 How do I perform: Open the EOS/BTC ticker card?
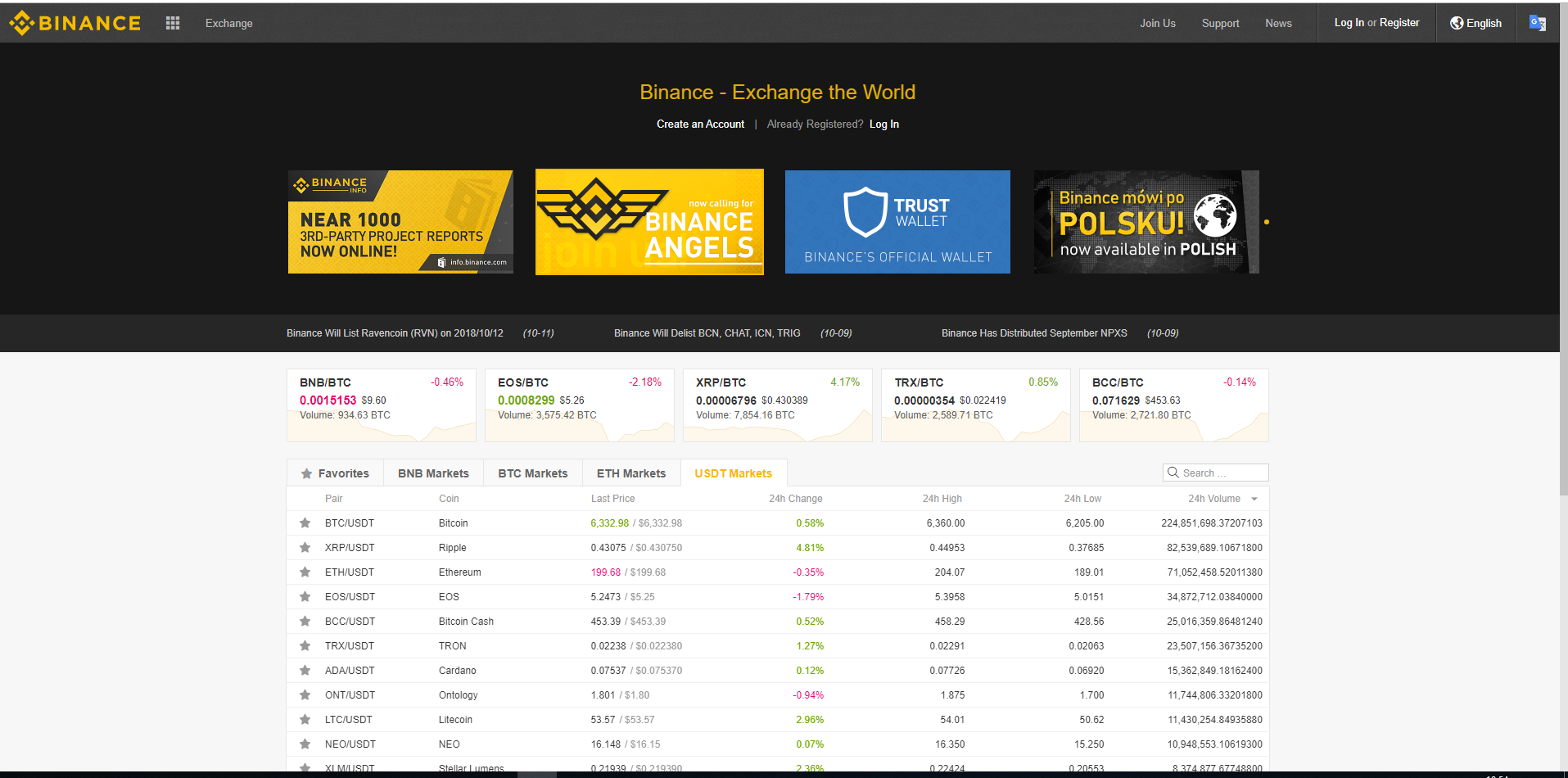580,405
